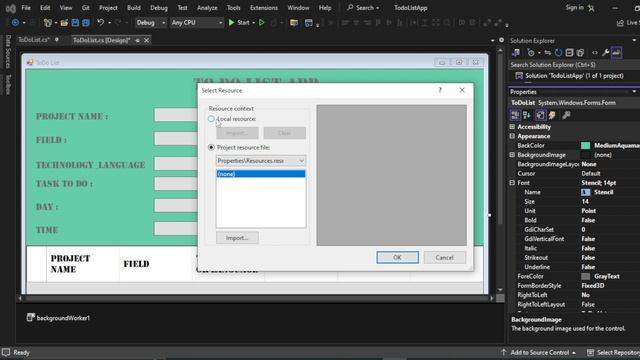Select the Local resource radio button
The height and width of the screenshot is (360, 640).
click(x=211, y=119)
